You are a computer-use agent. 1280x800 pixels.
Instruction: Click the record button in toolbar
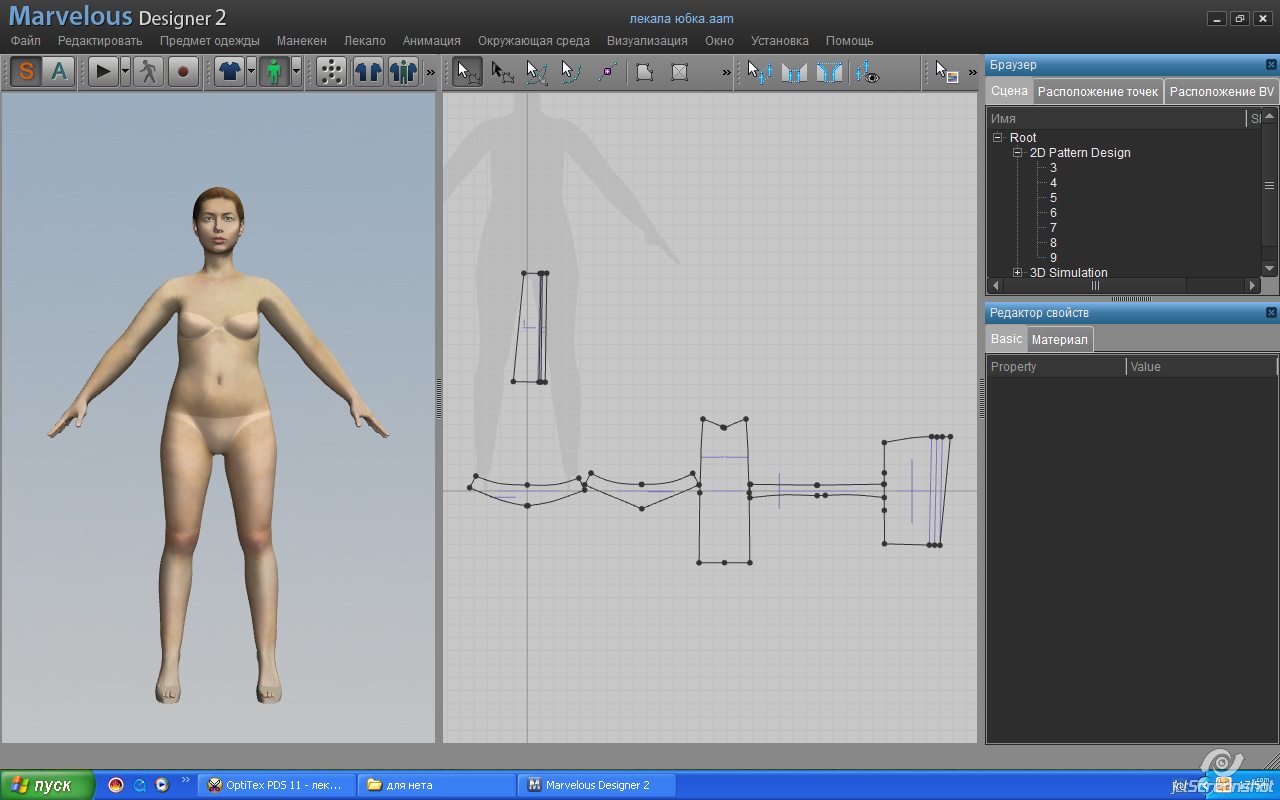tap(182, 71)
